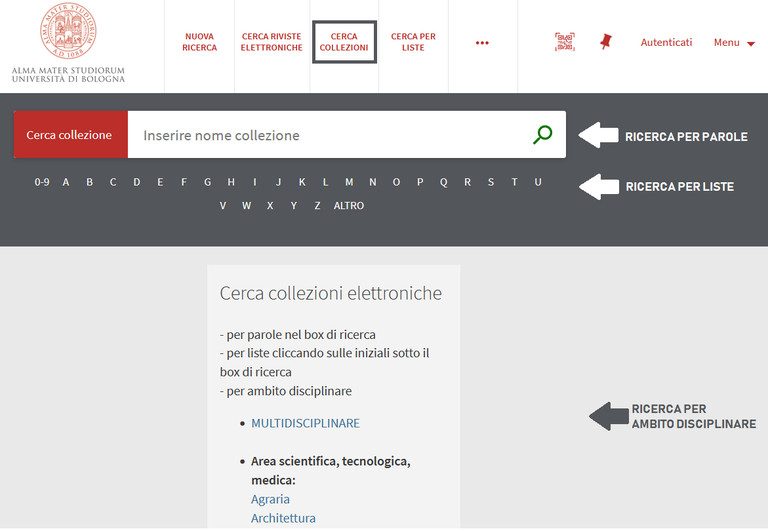Image resolution: width=768 pixels, height=531 pixels.
Task: Click the red pin favorites icon
Action: 605,42
